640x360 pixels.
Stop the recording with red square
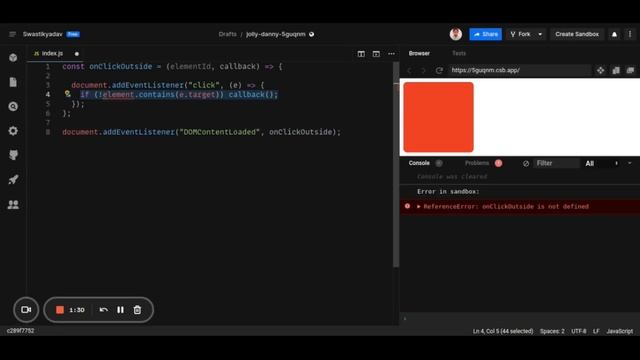click(x=60, y=310)
